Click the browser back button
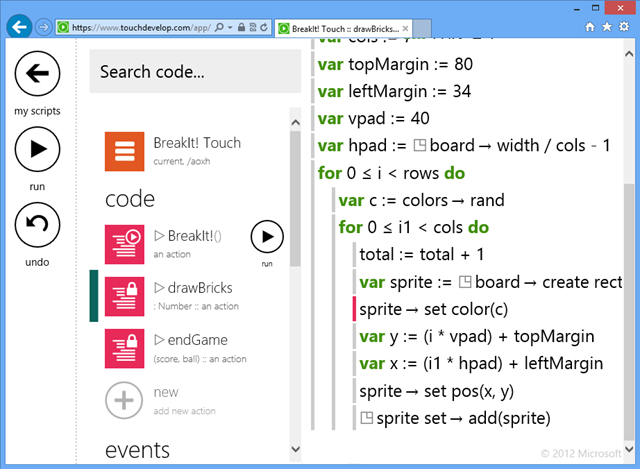The width and height of the screenshot is (640, 469). click(x=19, y=27)
